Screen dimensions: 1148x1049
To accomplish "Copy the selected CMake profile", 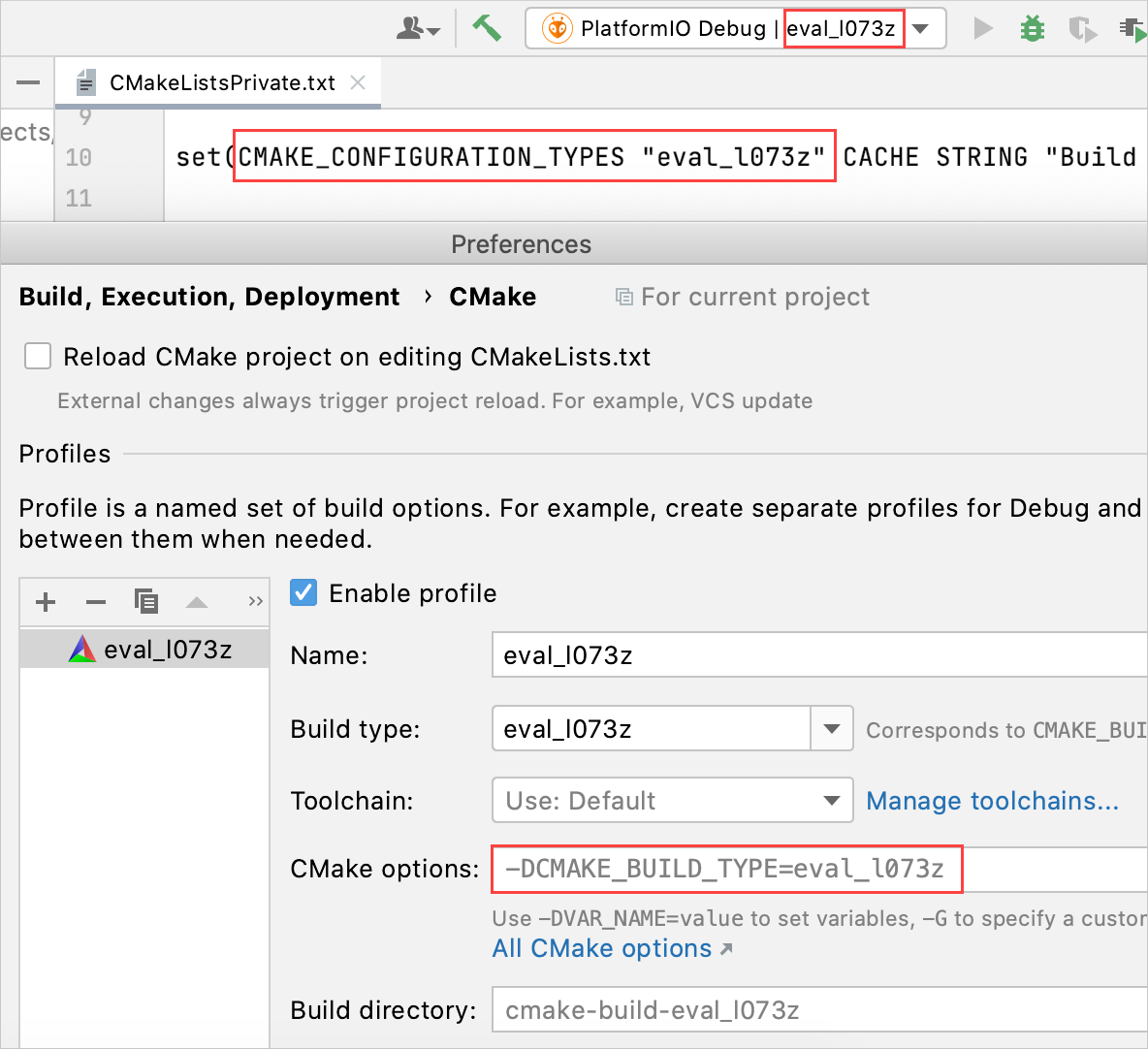I will click(x=145, y=602).
